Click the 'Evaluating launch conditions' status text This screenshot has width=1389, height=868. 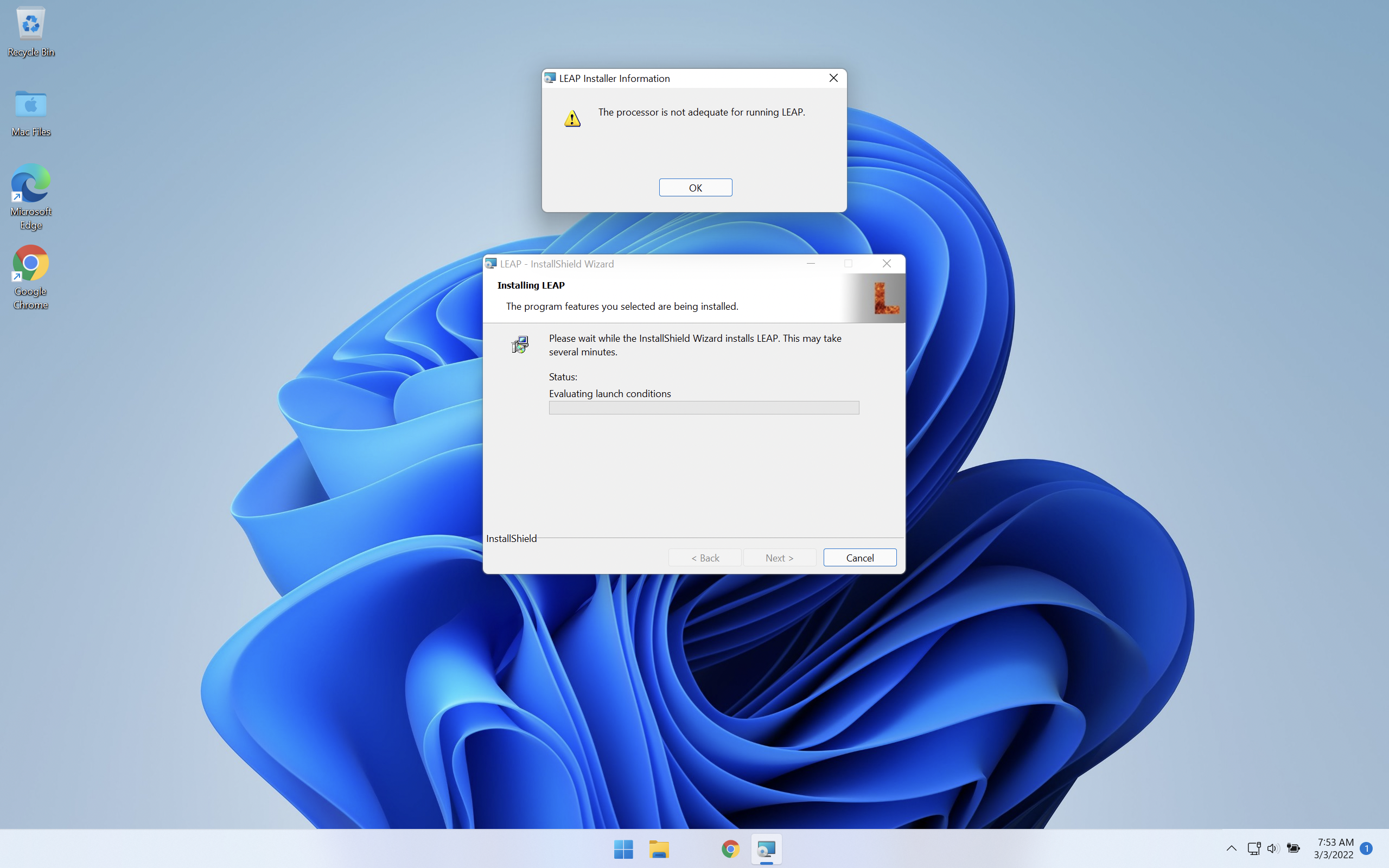coord(609,393)
